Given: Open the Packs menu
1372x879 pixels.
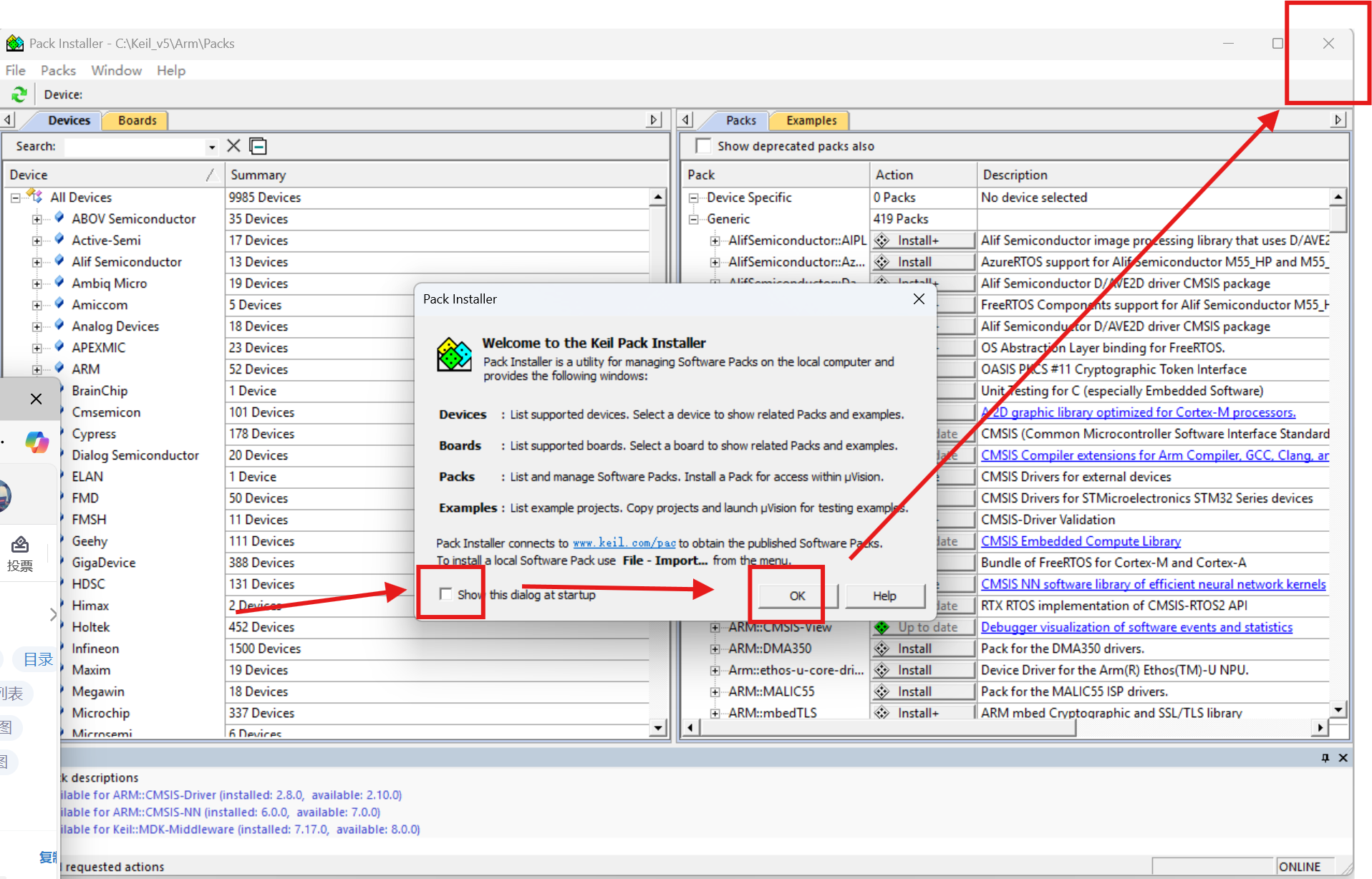Looking at the screenshot, I should (x=58, y=70).
